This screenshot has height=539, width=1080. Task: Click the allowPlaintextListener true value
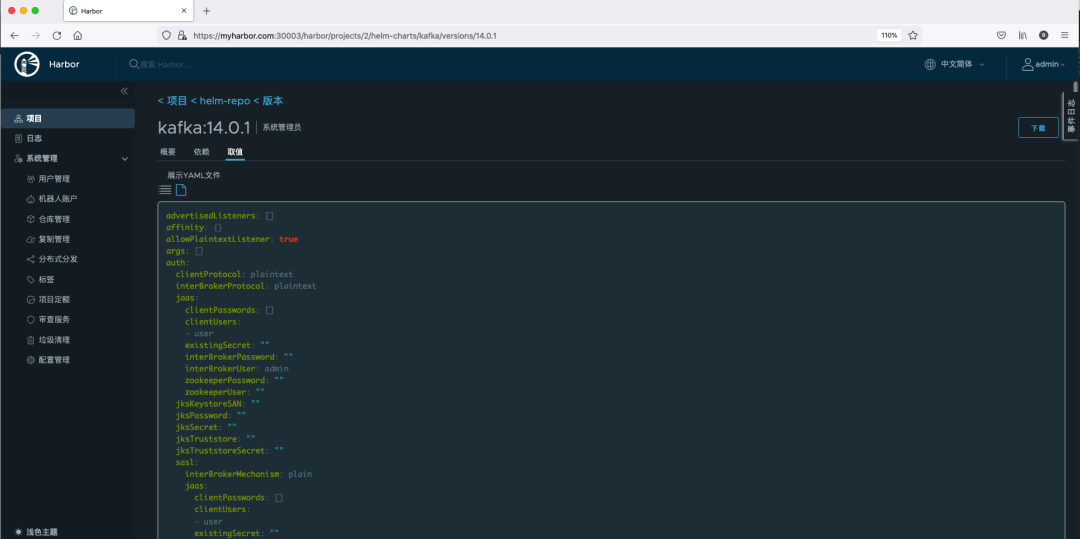click(289, 239)
